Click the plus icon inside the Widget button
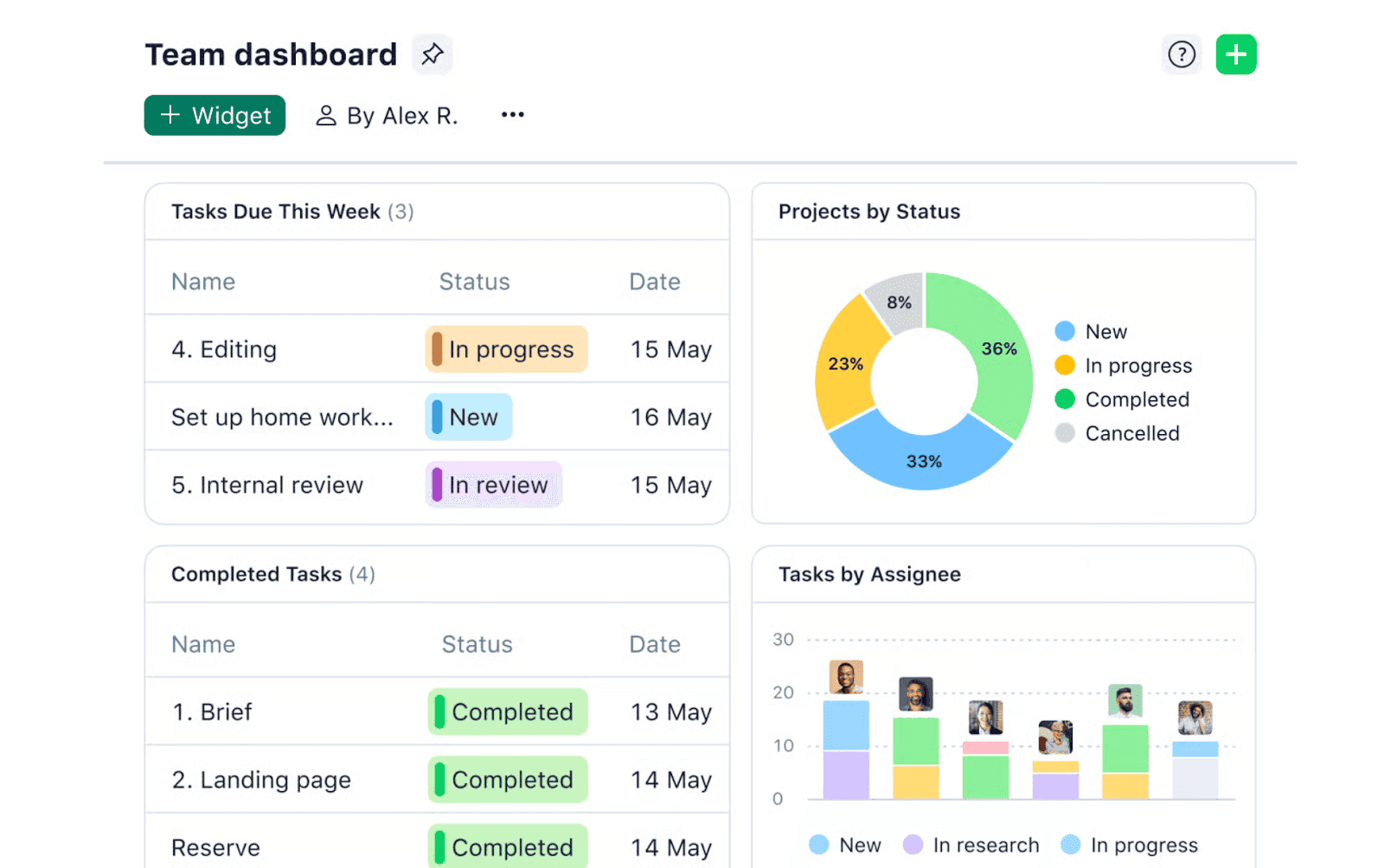Image resolution: width=1384 pixels, height=868 pixels. coord(170,115)
